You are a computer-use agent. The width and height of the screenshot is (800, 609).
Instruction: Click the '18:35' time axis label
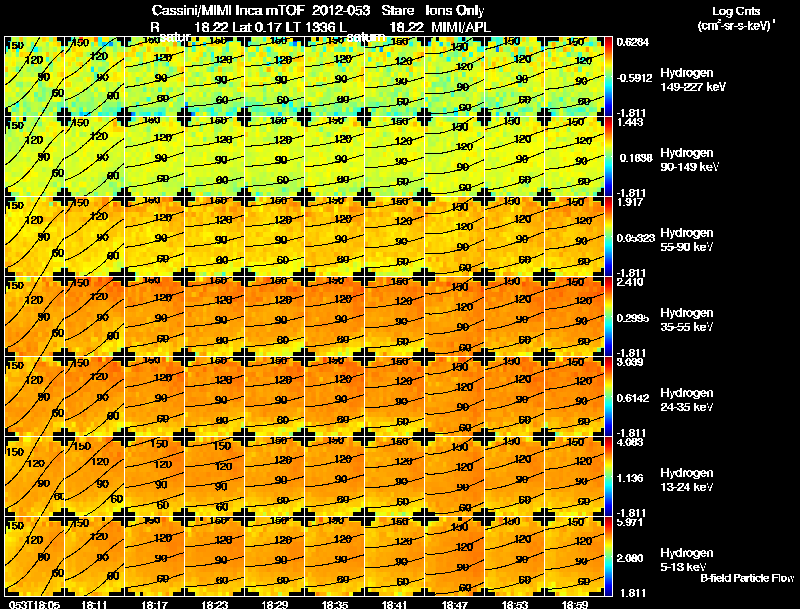pyautogui.click(x=335, y=604)
